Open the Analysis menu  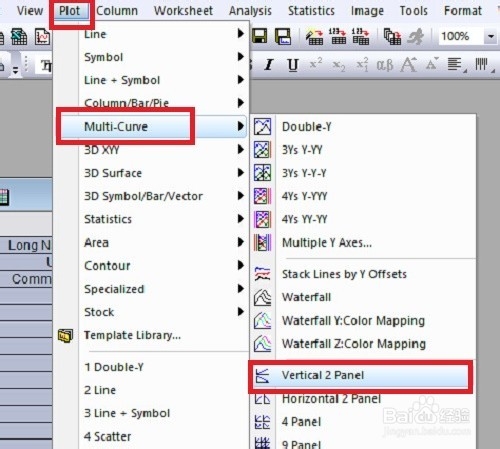[250, 11]
